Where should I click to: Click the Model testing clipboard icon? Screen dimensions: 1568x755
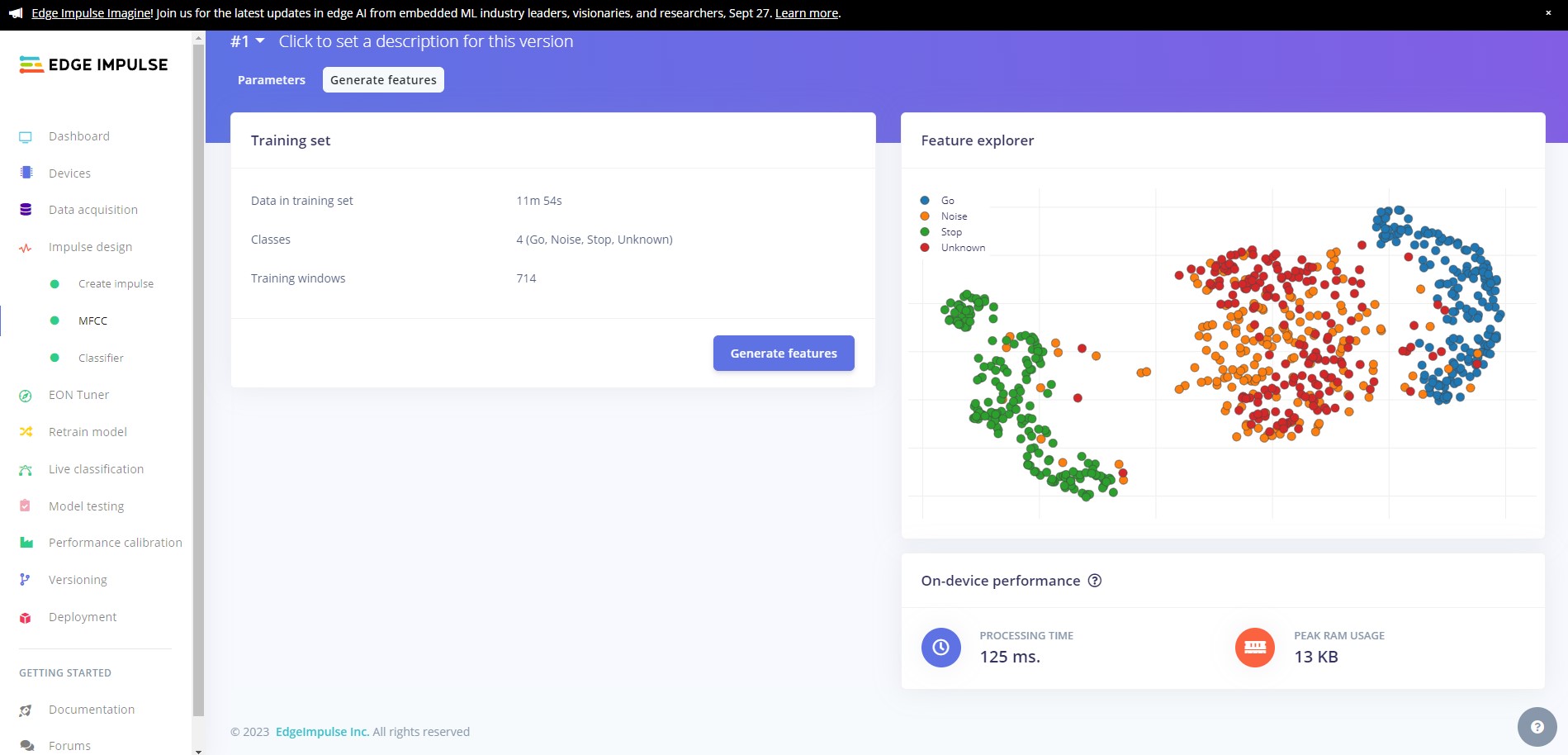(x=26, y=506)
